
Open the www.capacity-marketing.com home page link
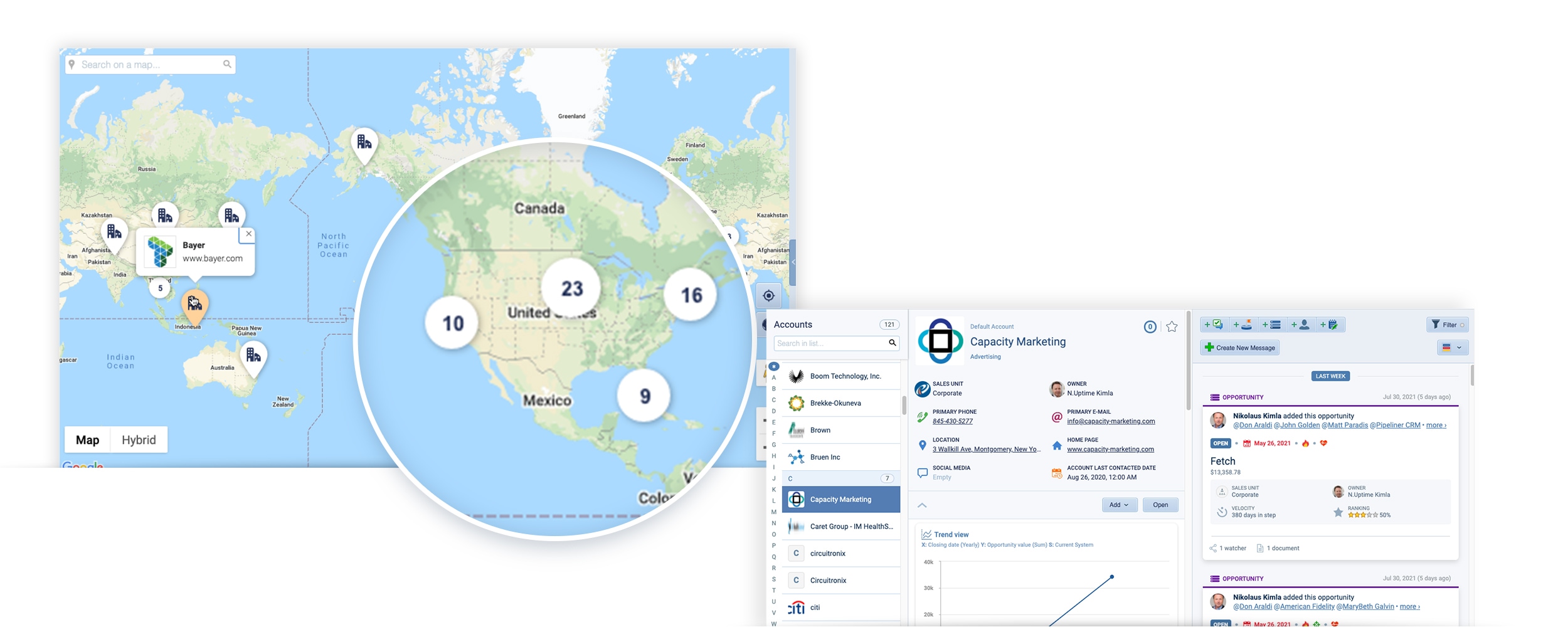(1111, 449)
